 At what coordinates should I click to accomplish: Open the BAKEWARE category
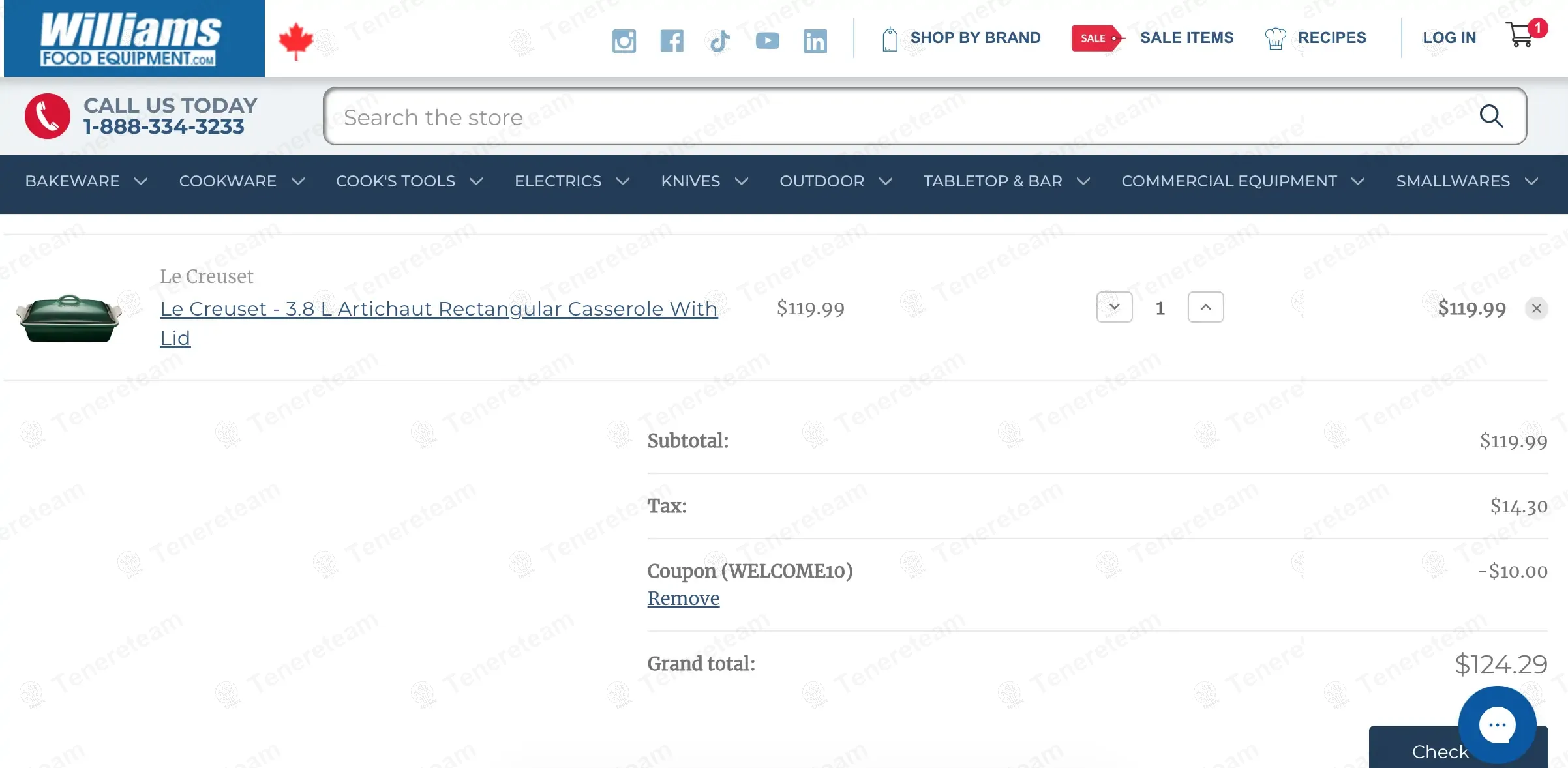tap(72, 181)
